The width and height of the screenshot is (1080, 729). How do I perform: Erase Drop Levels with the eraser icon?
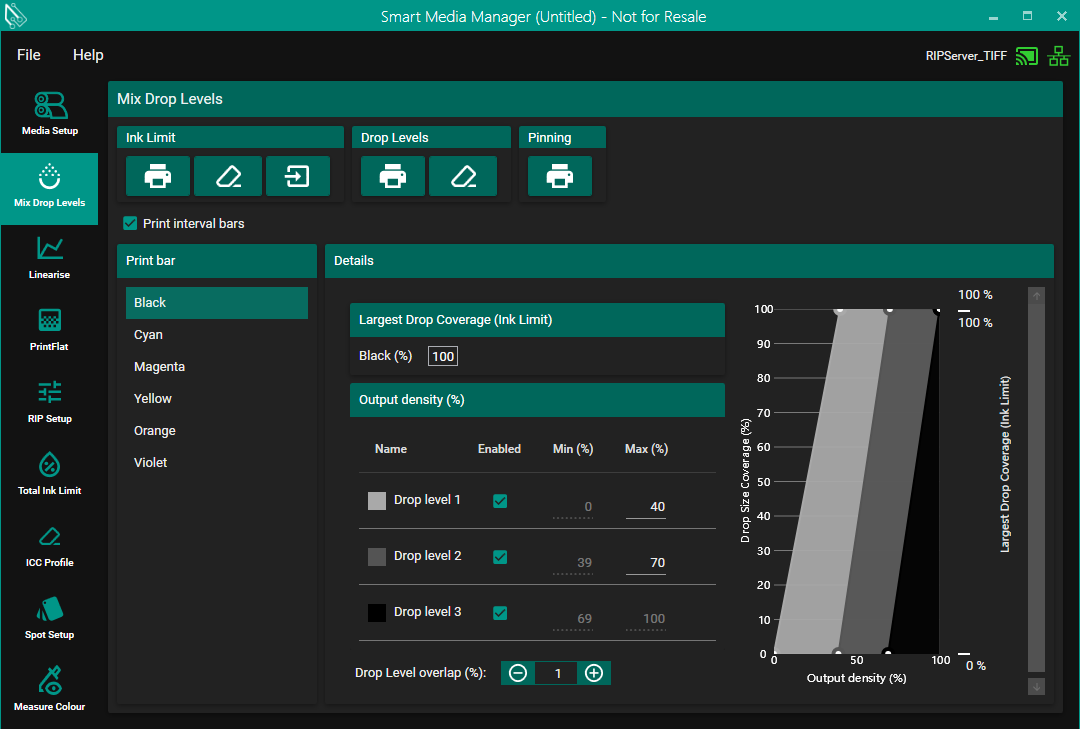tap(462, 176)
